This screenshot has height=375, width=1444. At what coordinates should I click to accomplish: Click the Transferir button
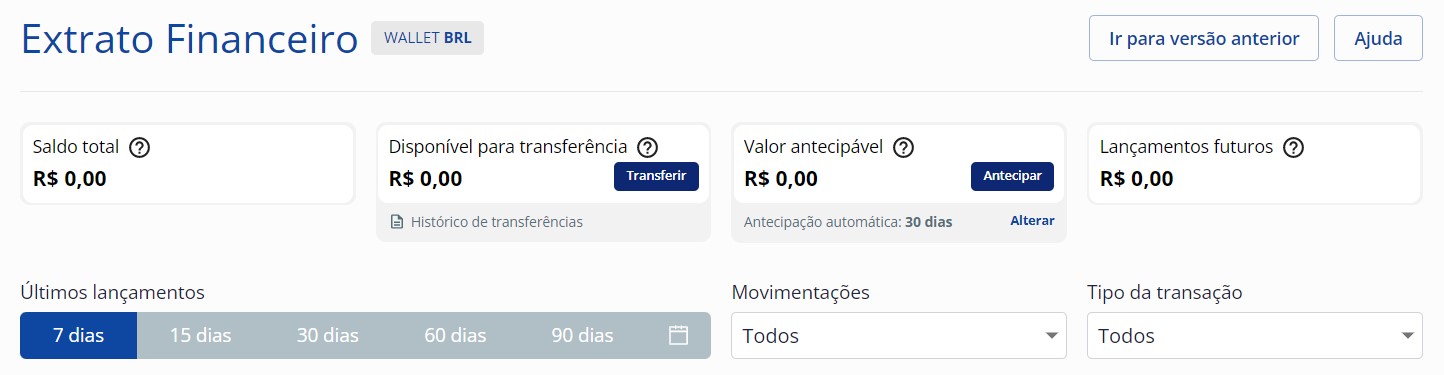656,176
